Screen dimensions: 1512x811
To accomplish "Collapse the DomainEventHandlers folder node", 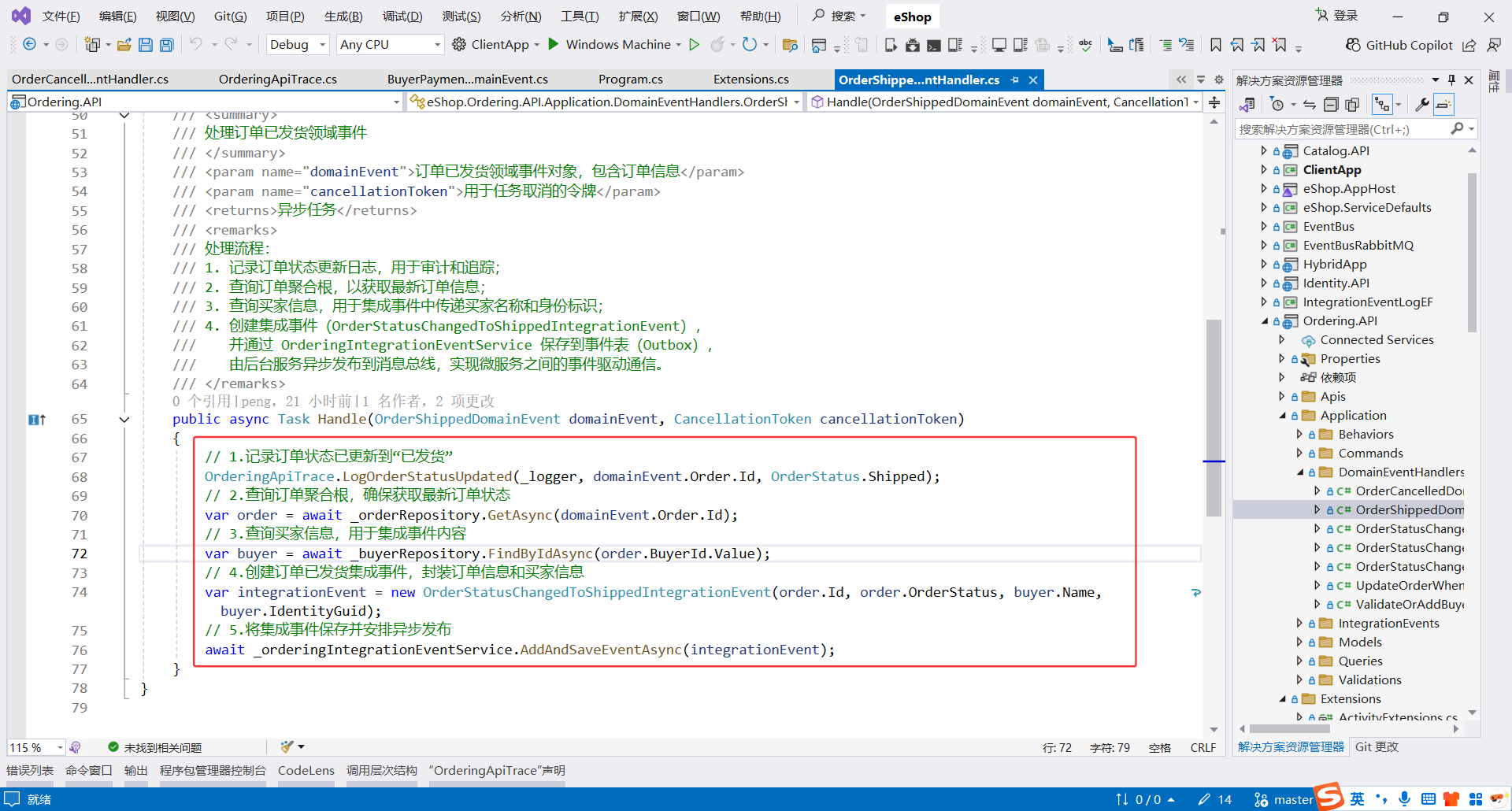I will (x=1300, y=472).
